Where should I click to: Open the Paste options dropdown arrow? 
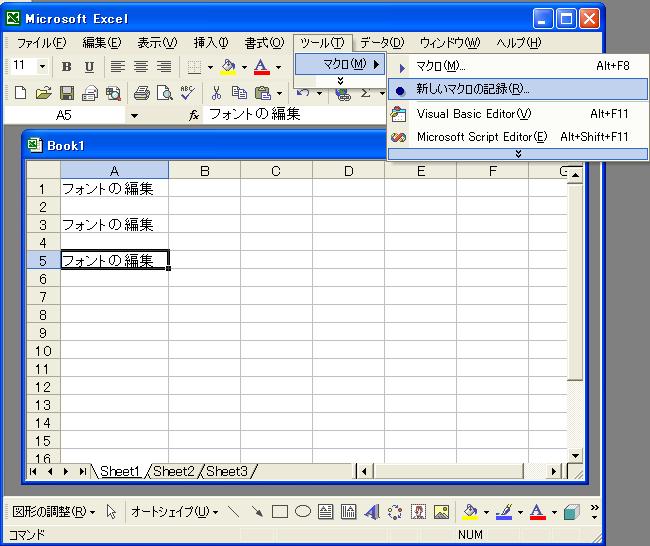coord(279,93)
